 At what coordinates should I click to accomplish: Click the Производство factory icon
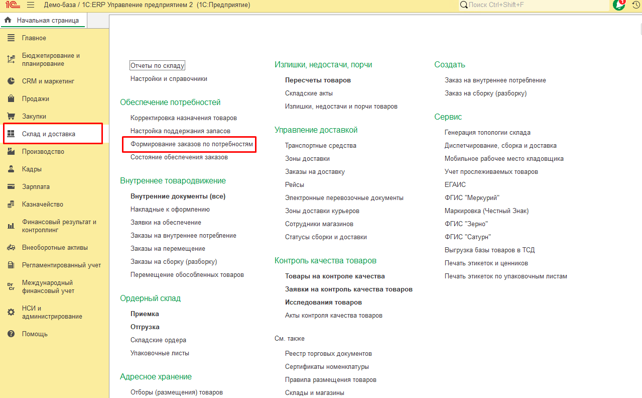click(11, 152)
